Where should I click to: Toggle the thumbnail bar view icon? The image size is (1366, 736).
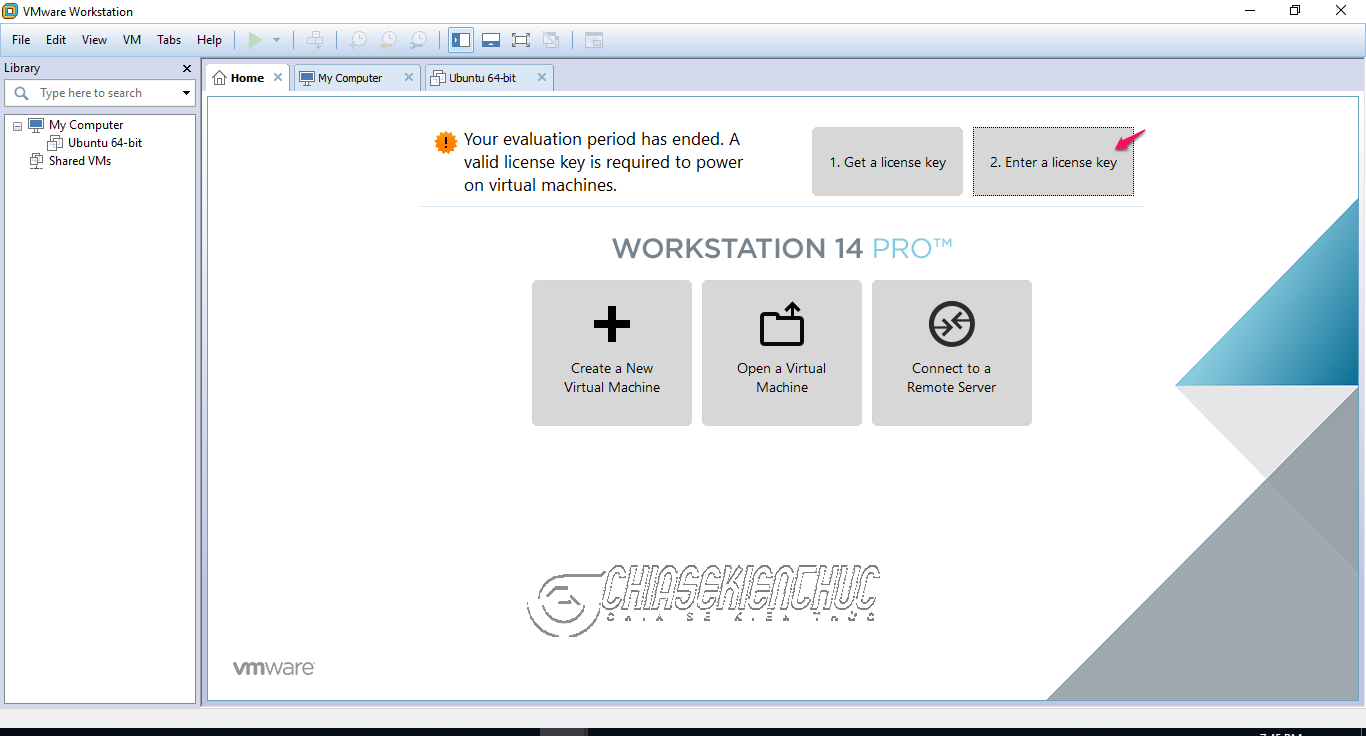click(x=491, y=40)
